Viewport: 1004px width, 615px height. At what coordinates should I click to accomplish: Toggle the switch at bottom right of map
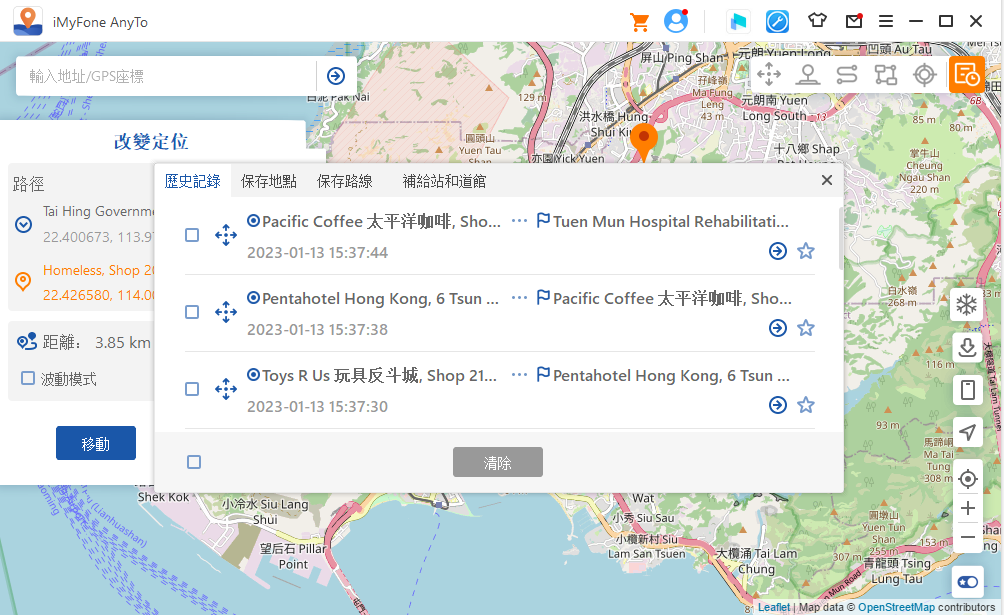pos(968,582)
